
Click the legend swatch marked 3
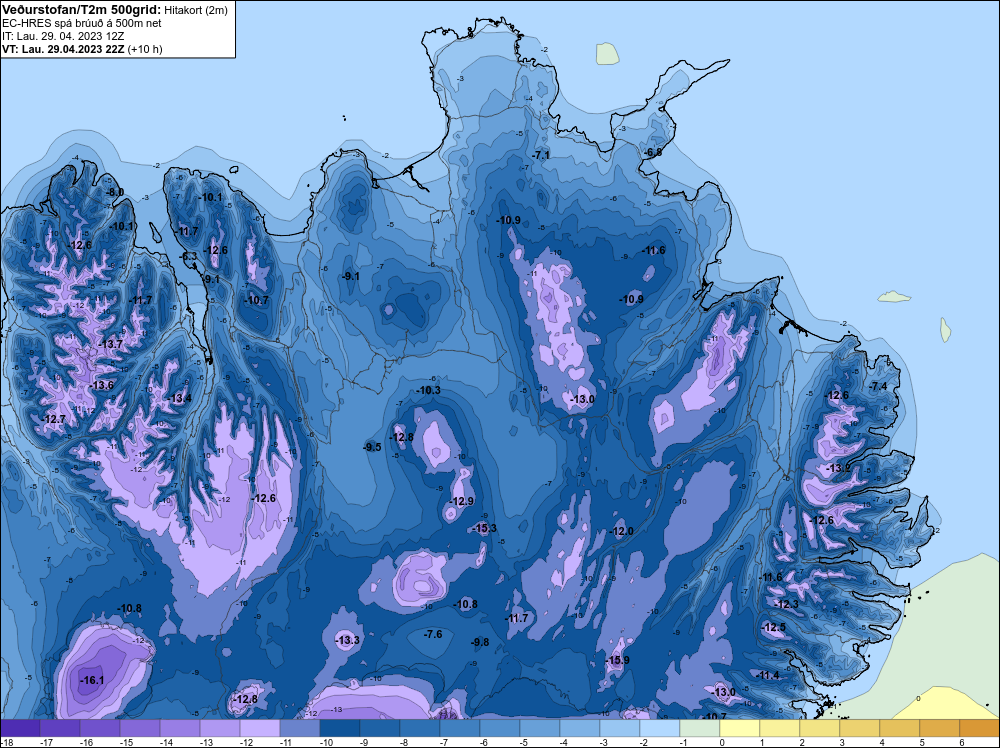[859, 728]
